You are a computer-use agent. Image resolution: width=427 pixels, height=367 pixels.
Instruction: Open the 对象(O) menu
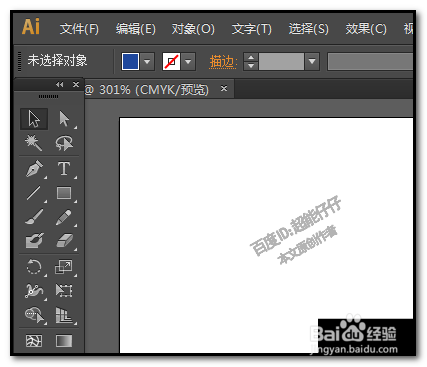(193, 29)
